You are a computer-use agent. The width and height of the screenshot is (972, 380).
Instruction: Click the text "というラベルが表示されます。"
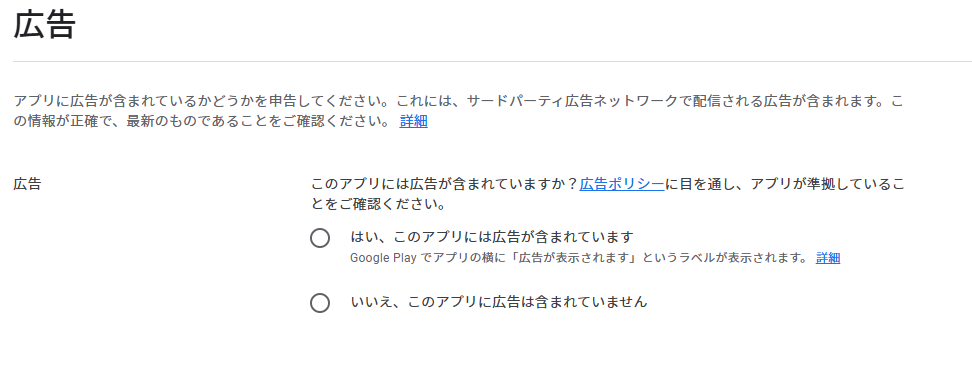[723, 258]
